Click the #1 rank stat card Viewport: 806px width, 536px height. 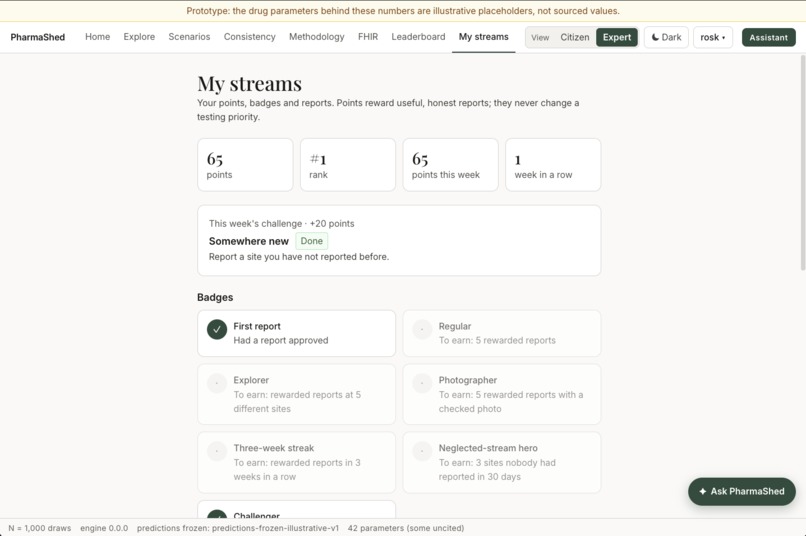tap(348, 164)
